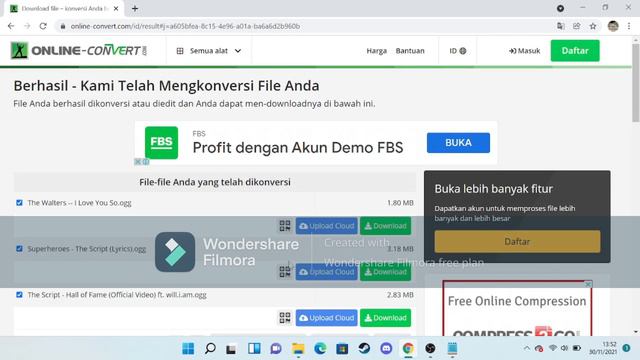Close the Free Online Compression ad
Screen dimensions: 640x360
coord(588,284)
